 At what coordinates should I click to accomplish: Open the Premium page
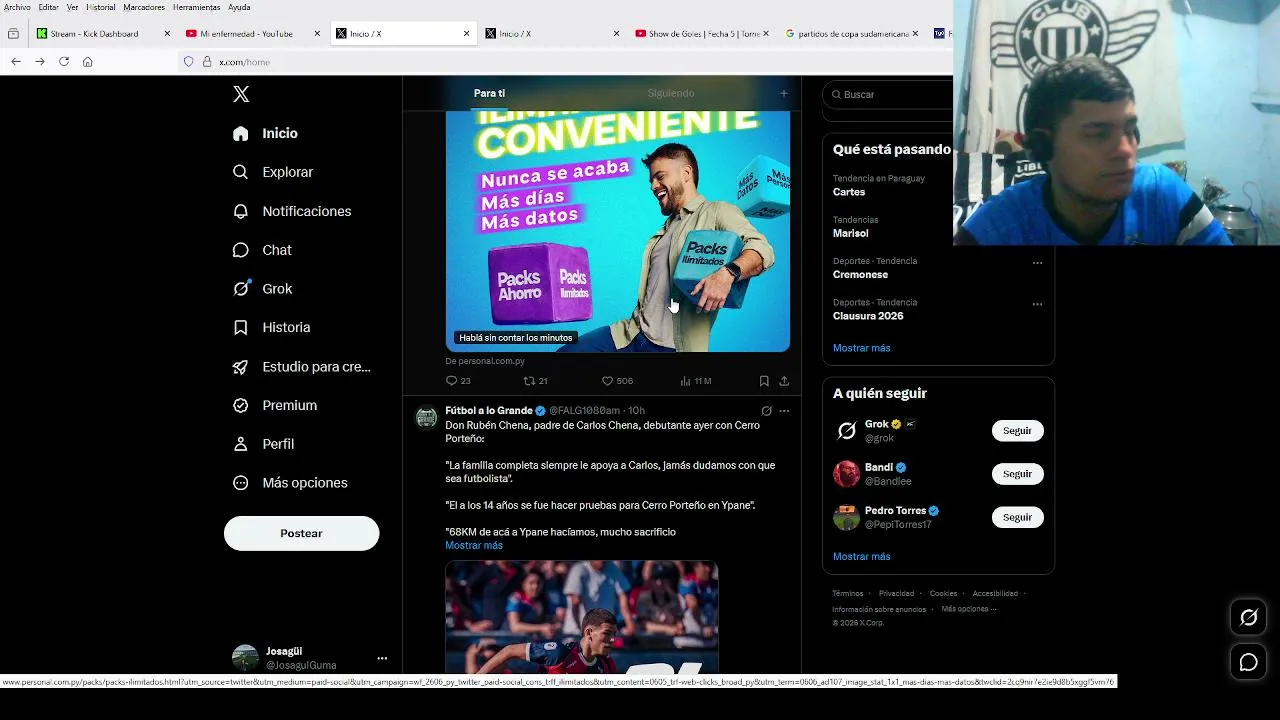point(275,405)
